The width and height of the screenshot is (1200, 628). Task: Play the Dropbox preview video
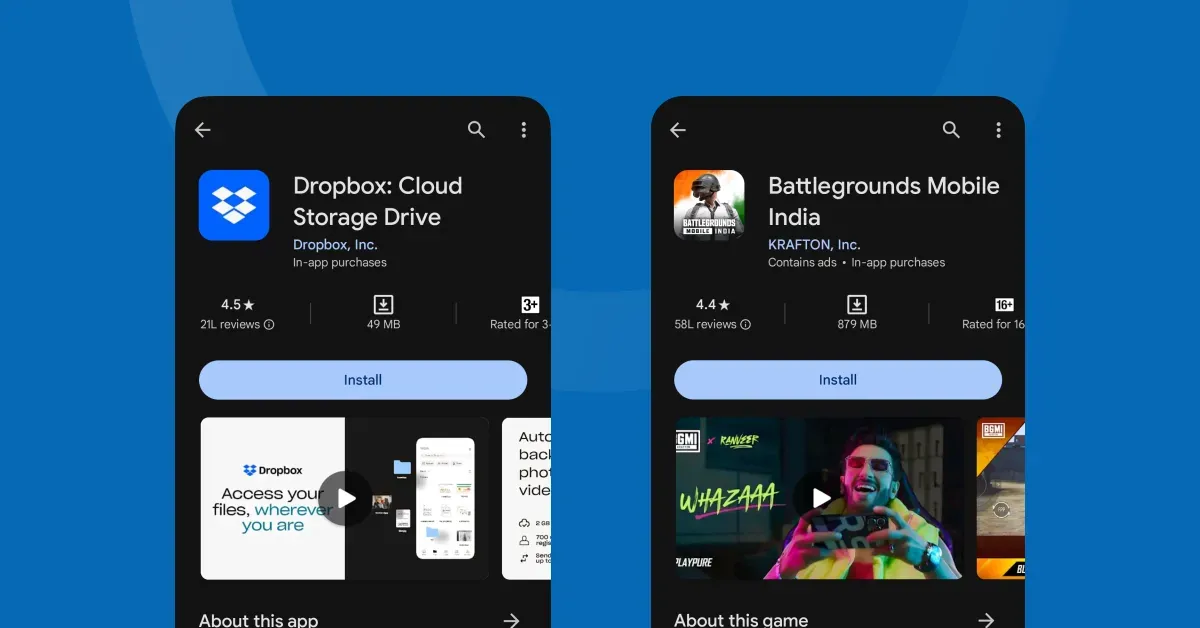coord(346,498)
